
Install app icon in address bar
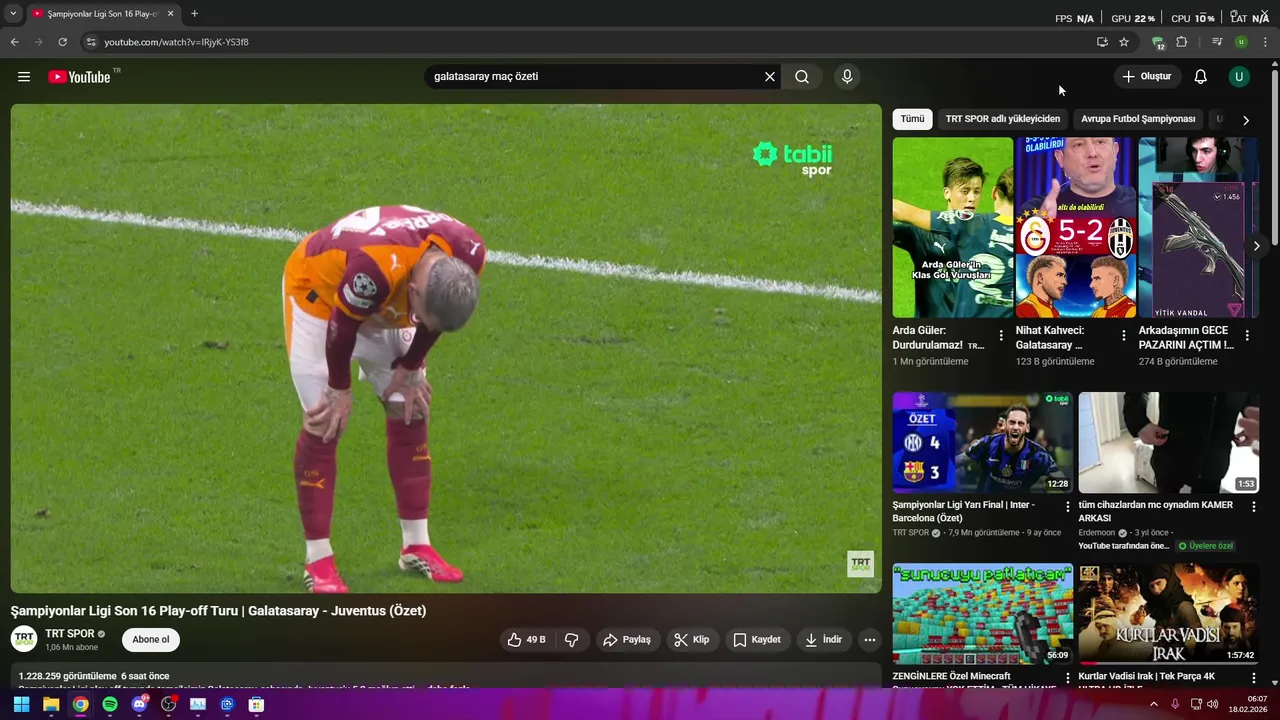click(x=1102, y=42)
